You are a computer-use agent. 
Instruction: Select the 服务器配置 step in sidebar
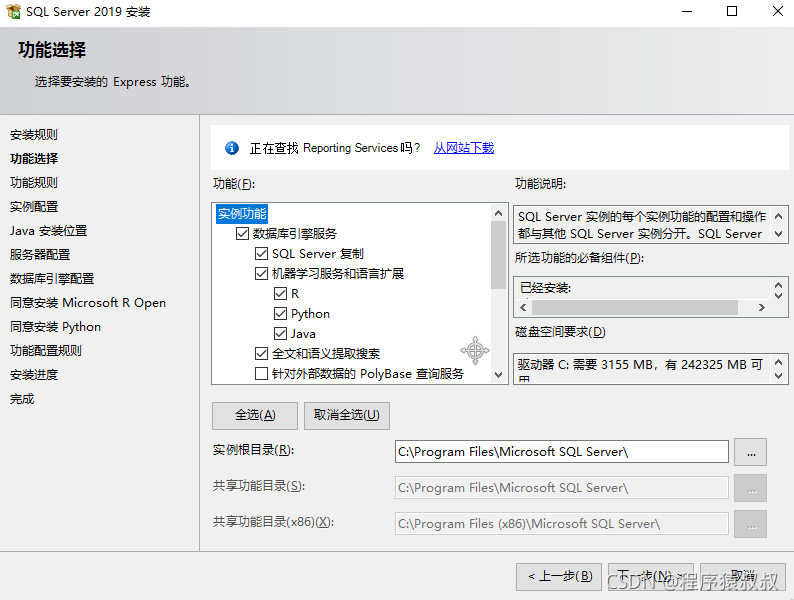point(39,254)
